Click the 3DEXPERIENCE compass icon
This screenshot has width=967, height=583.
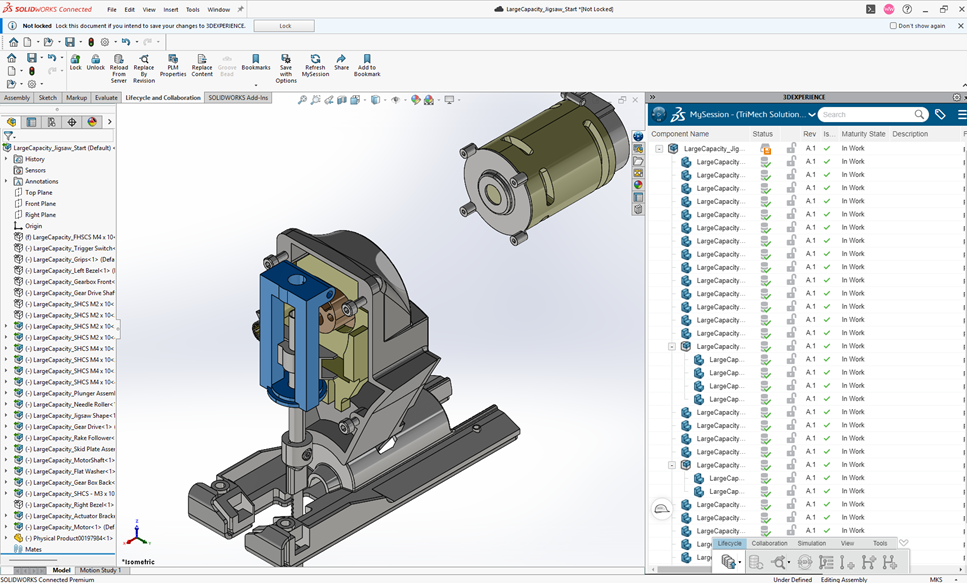click(x=659, y=114)
